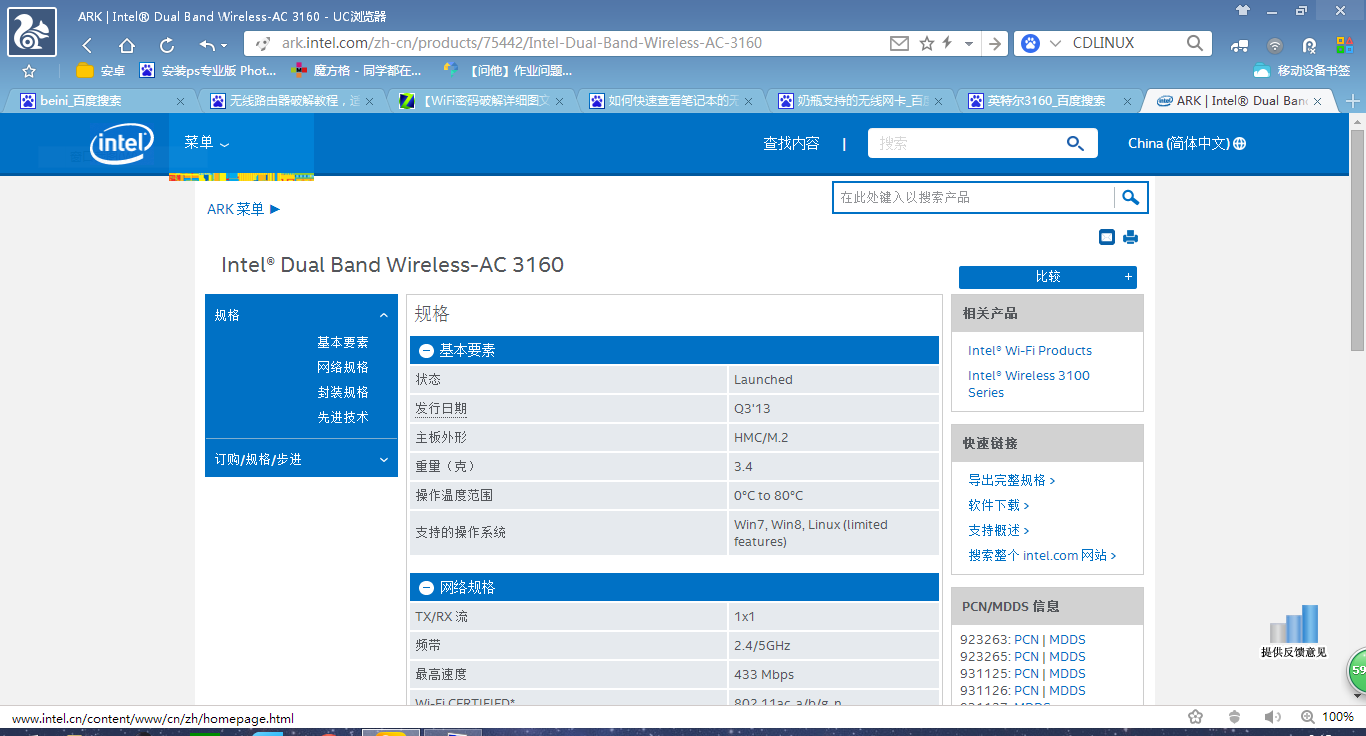Expand the 订购/规格/步进 sidebar section

coord(384,460)
